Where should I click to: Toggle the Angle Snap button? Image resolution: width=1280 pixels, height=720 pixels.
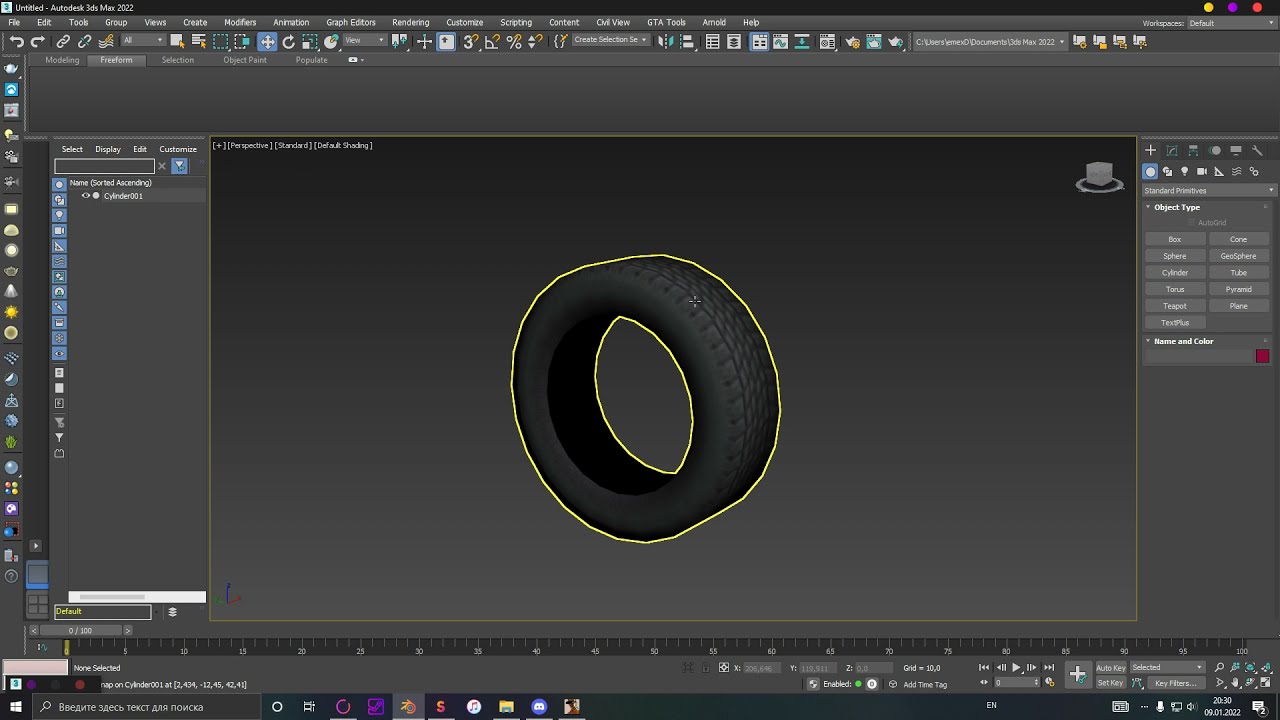click(492, 41)
